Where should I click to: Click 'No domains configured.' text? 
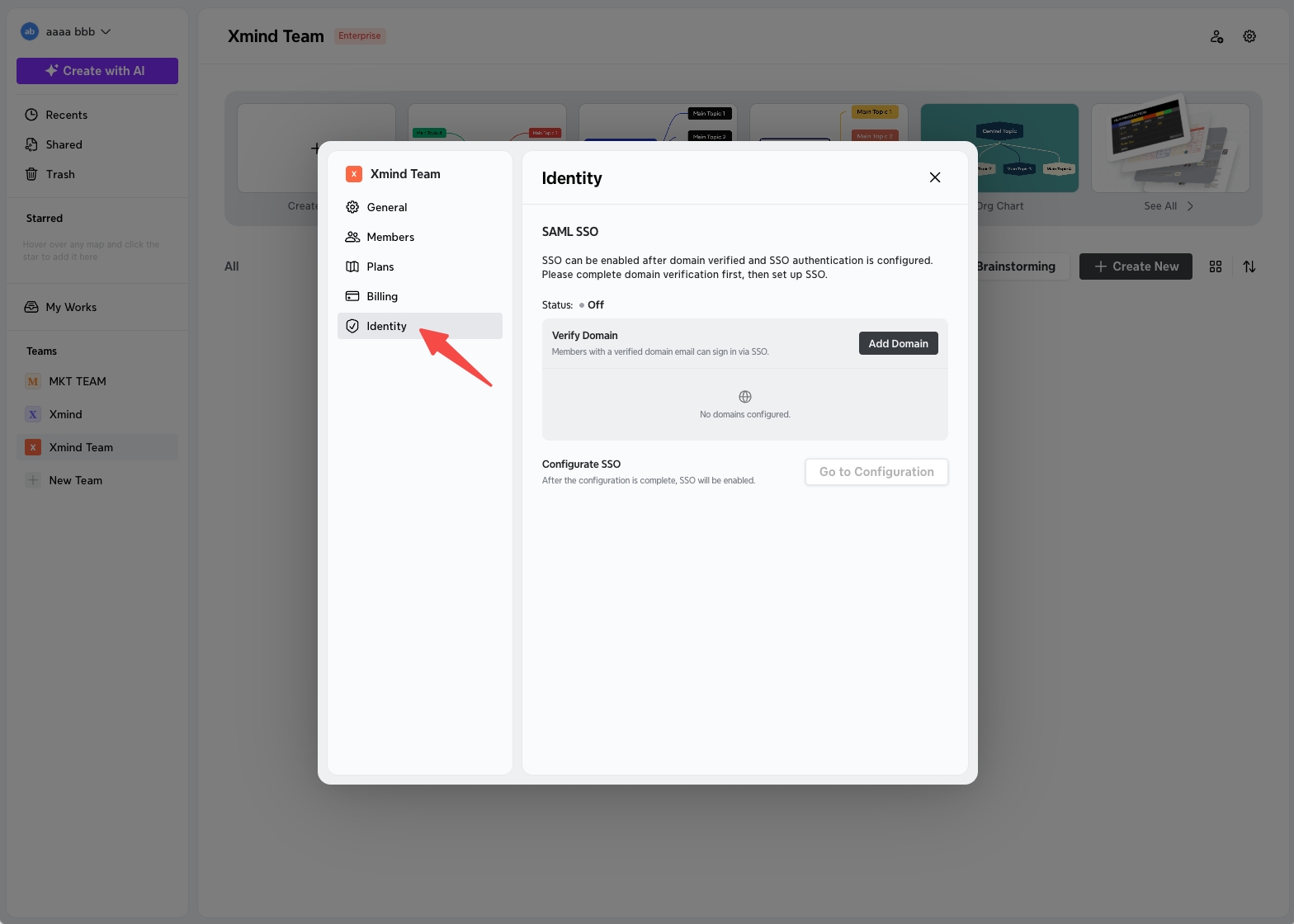[745, 414]
